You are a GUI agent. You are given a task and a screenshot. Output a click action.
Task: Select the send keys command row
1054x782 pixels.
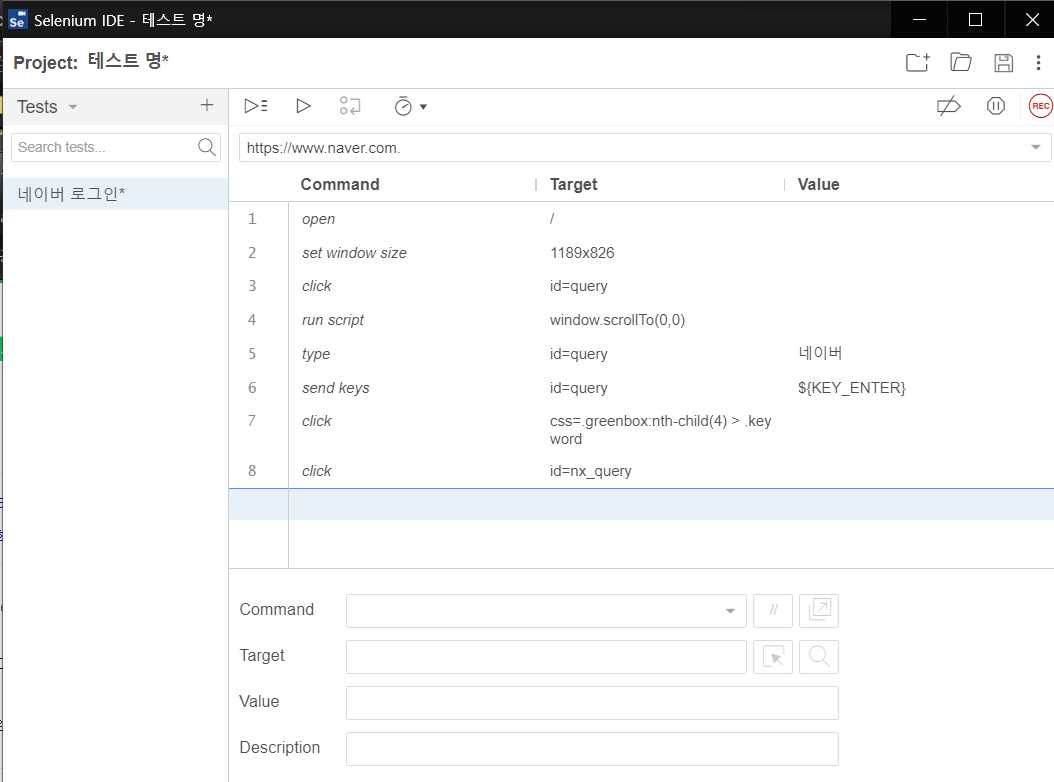pos(336,388)
